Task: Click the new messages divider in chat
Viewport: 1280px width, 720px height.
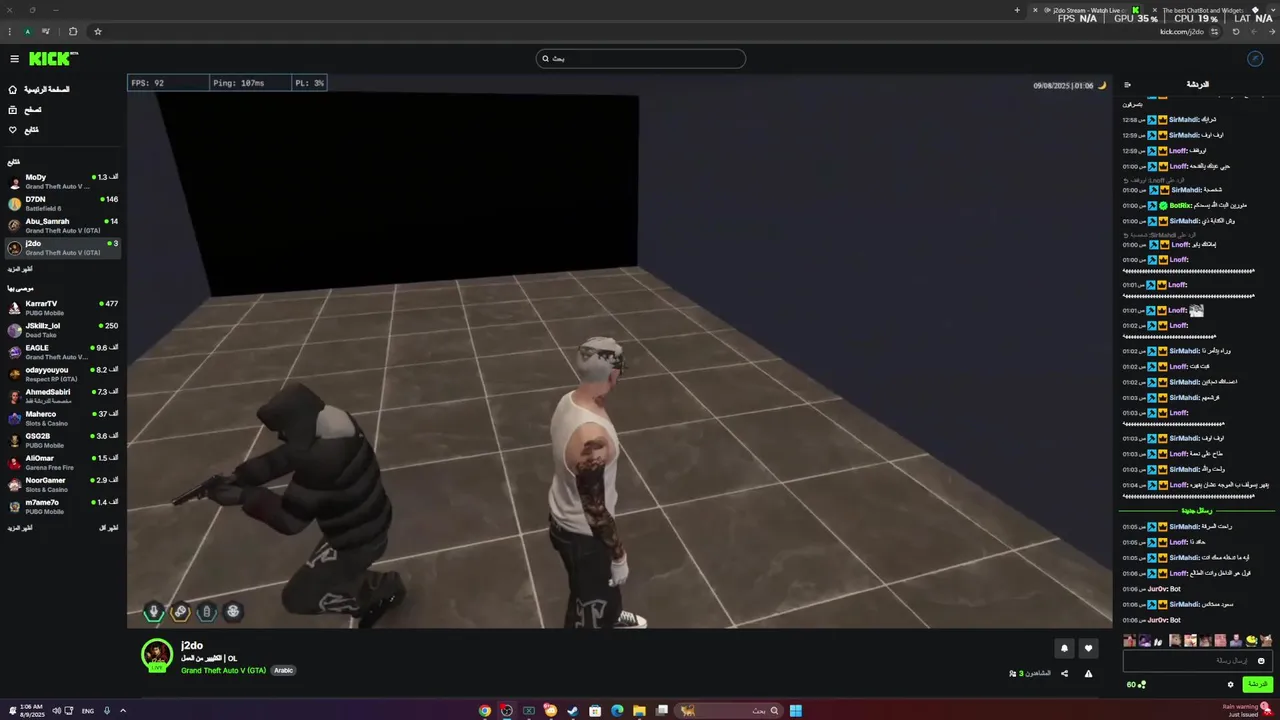Action: [x=1197, y=510]
